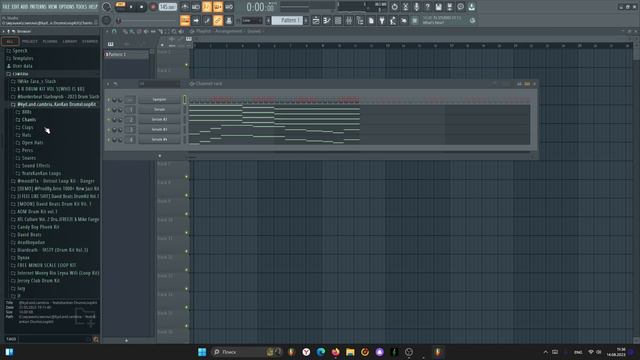Open Firefox from the Windows taskbar
The image size is (640, 360).
(336, 352)
